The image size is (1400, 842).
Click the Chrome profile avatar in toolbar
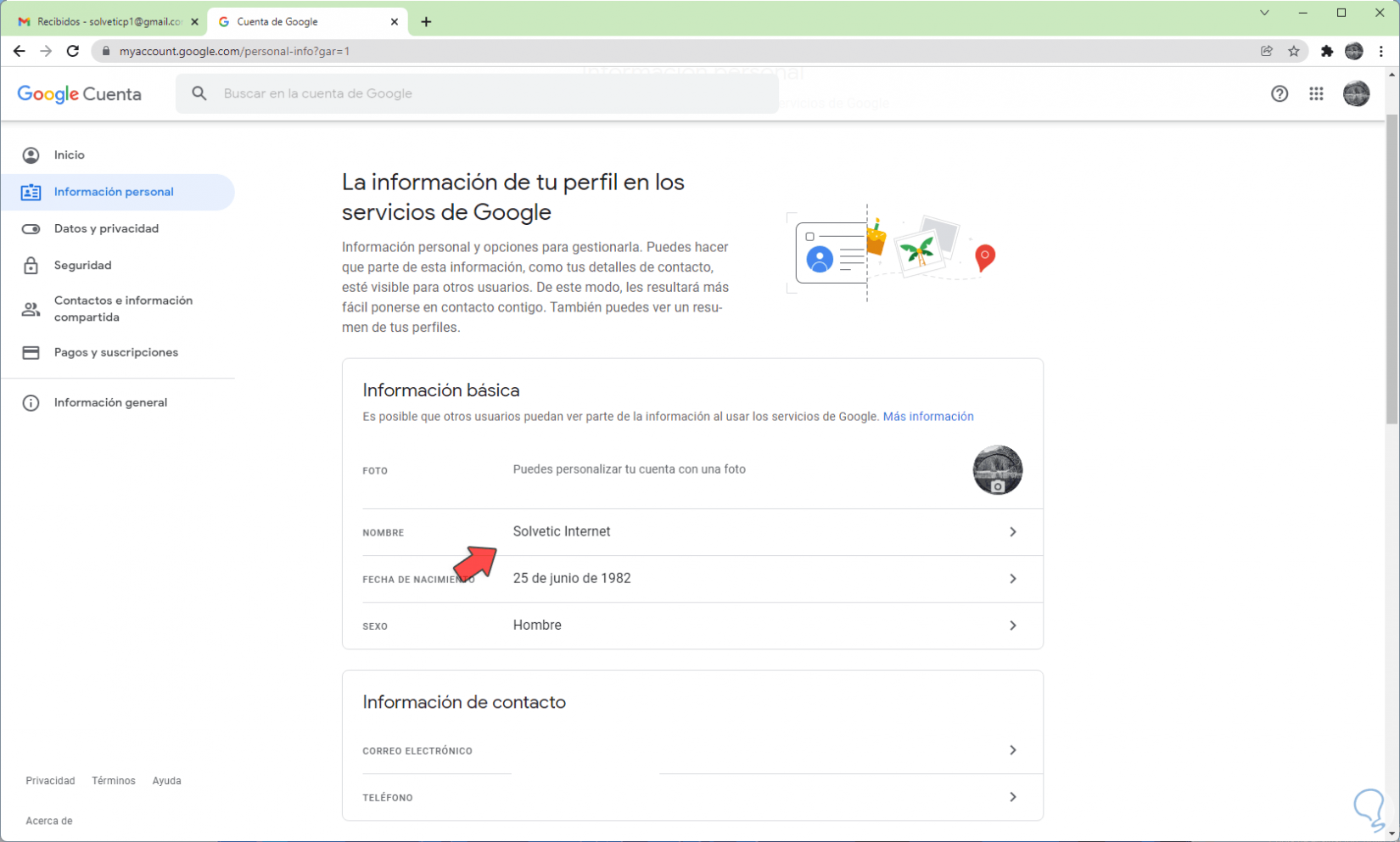pos(1354,51)
